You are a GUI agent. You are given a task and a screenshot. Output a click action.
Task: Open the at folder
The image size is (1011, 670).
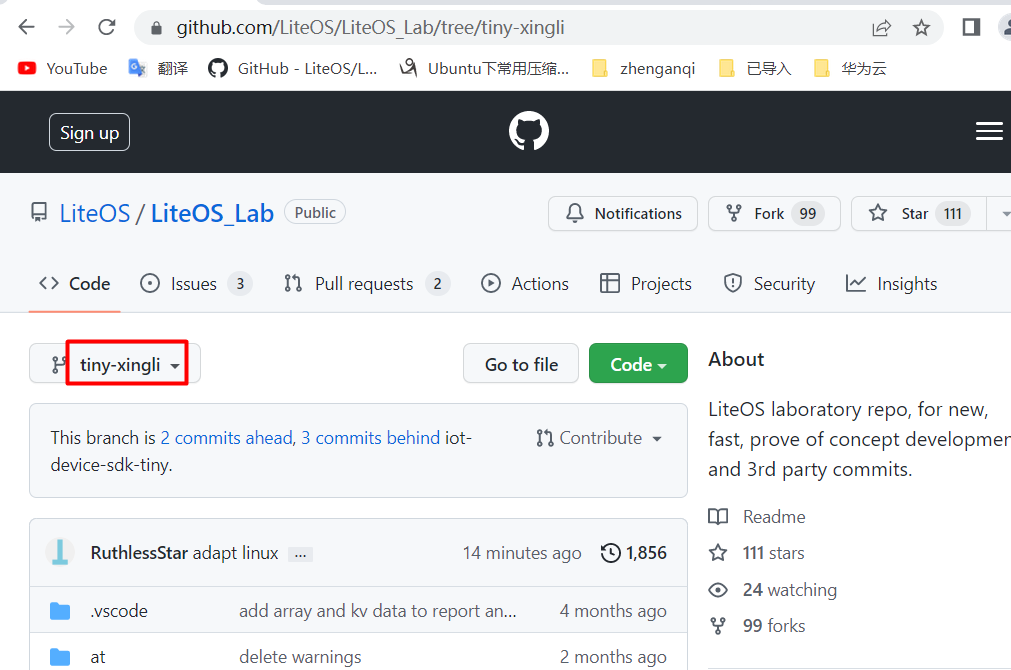point(97,657)
